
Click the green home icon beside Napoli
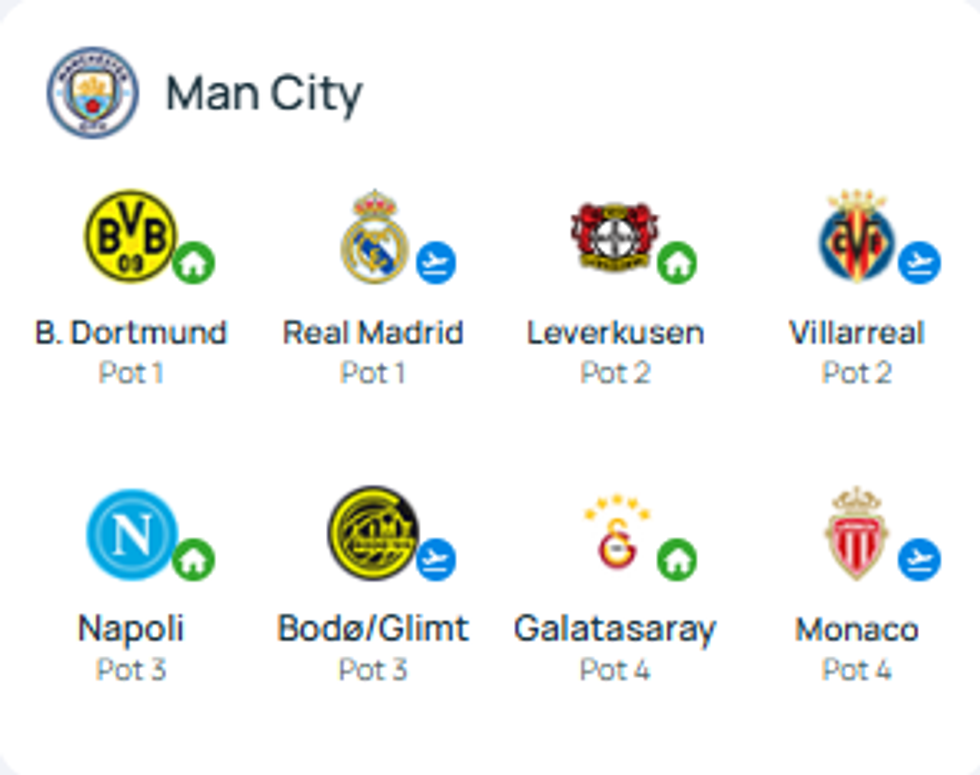coord(194,560)
